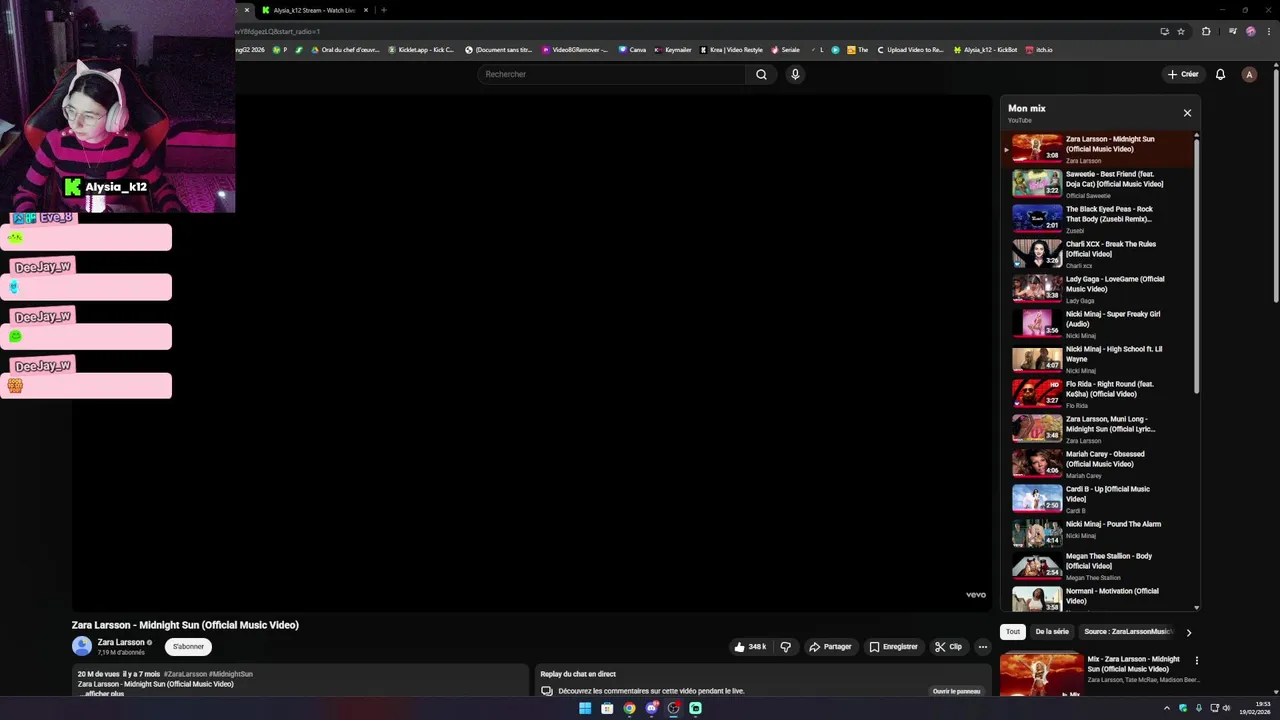The height and width of the screenshot is (720, 1280).
Task: Open the account avatar menu
Action: 1249,74
